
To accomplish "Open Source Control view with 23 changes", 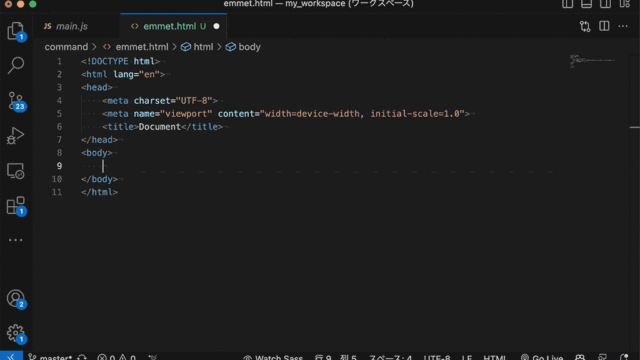I will tap(16, 101).
